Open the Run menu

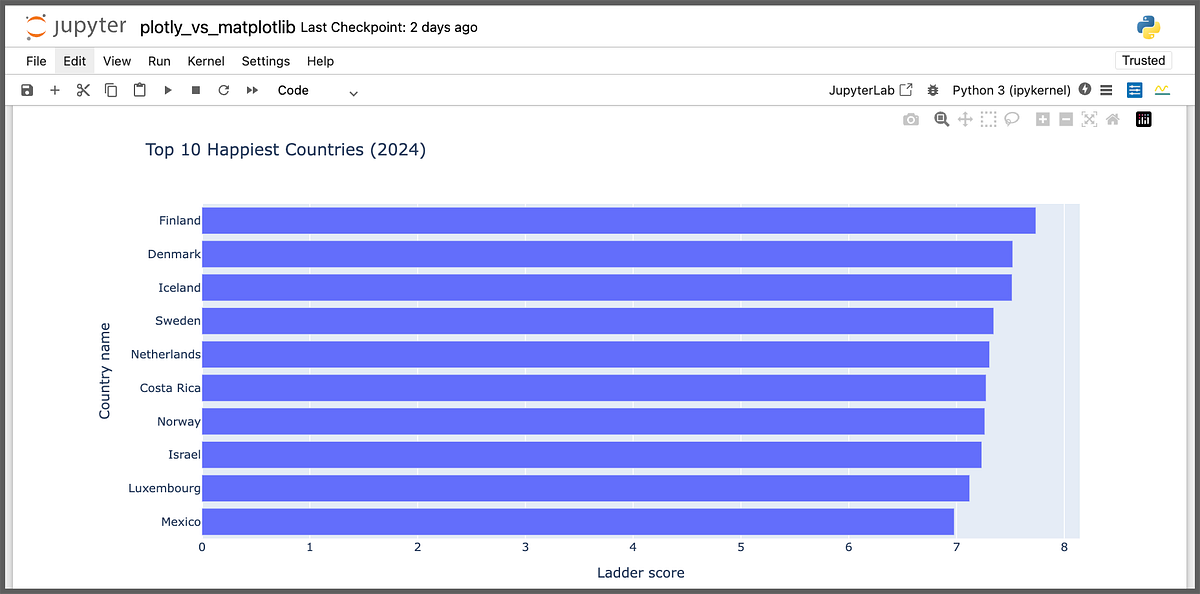(x=159, y=61)
